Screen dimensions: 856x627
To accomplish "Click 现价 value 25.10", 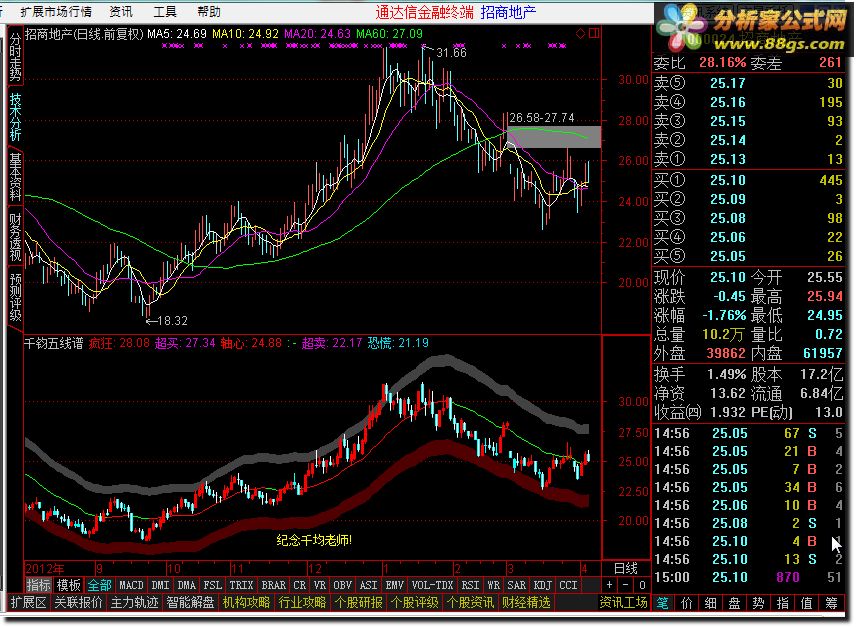I will tap(728, 277).
